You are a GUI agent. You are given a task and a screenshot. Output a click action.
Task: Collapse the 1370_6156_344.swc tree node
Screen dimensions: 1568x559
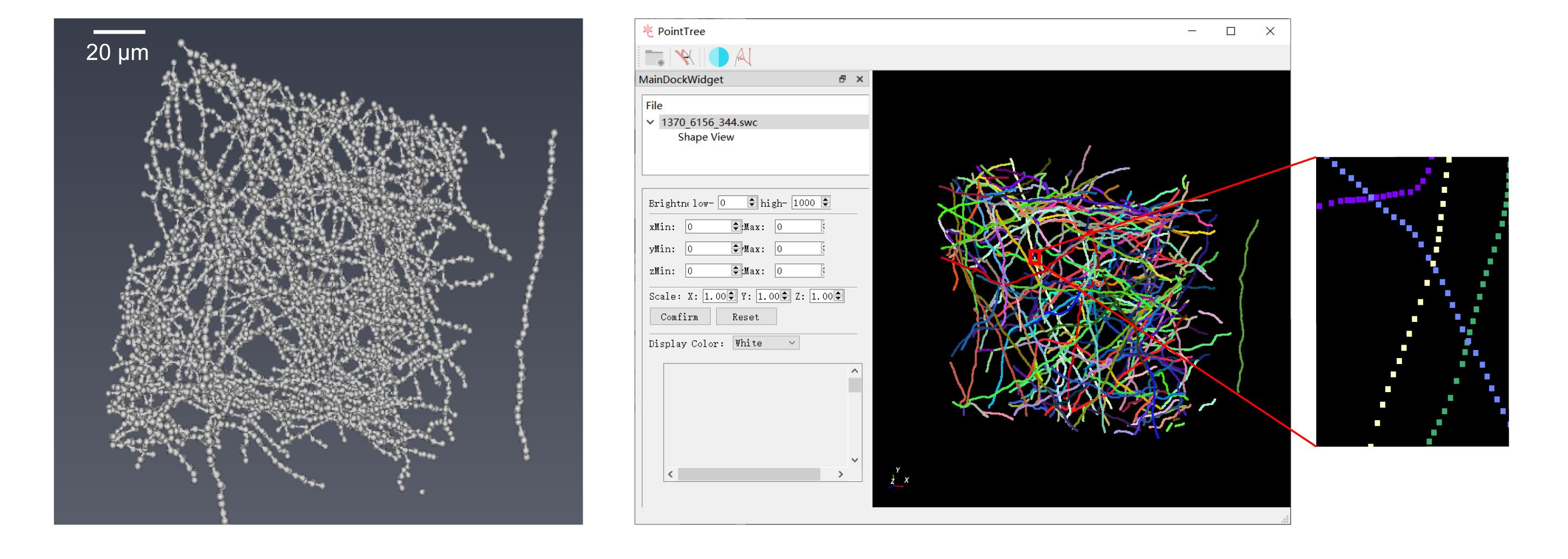click(x=651, y=122)
